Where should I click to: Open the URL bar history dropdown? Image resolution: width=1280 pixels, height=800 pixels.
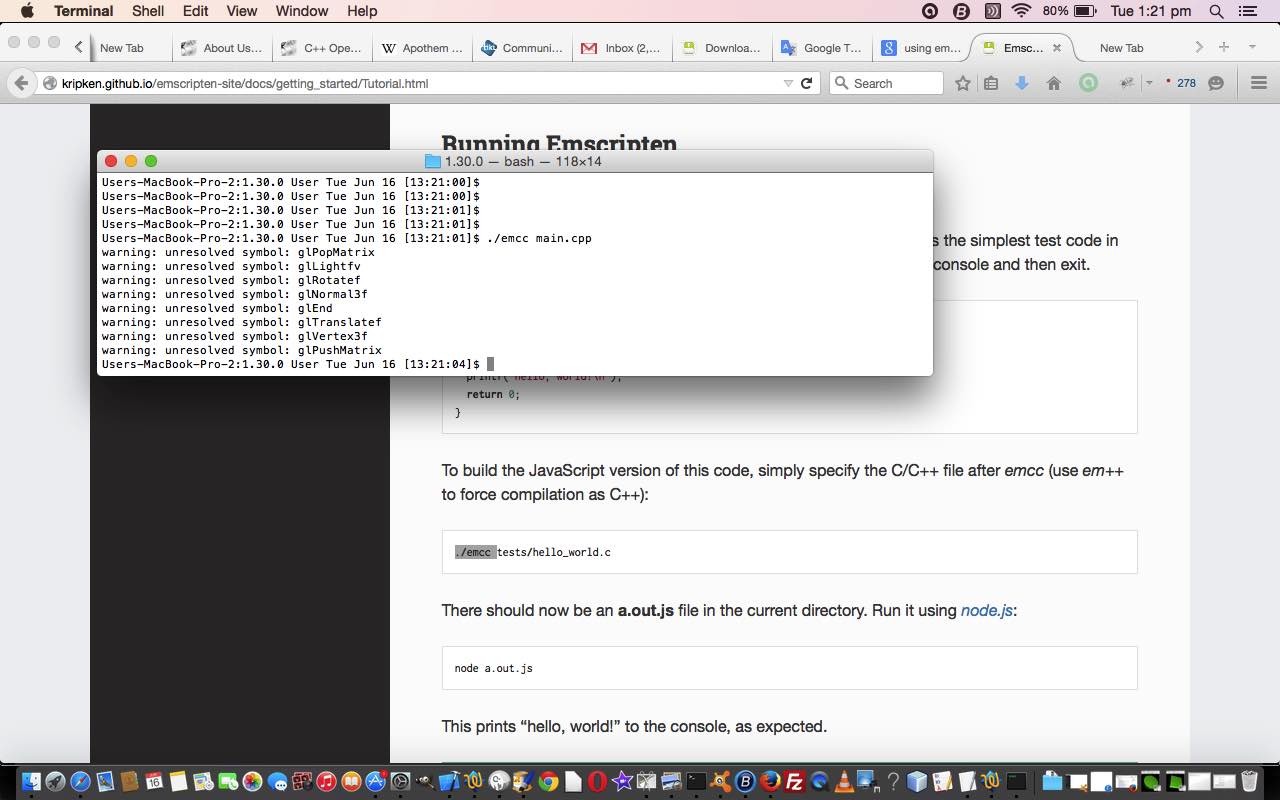tap(788, 83)
